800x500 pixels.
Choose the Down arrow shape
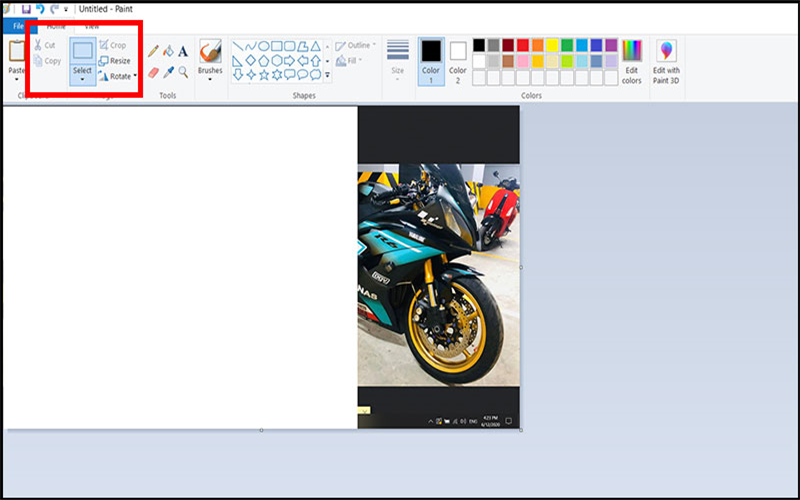[x=237, y=75]
